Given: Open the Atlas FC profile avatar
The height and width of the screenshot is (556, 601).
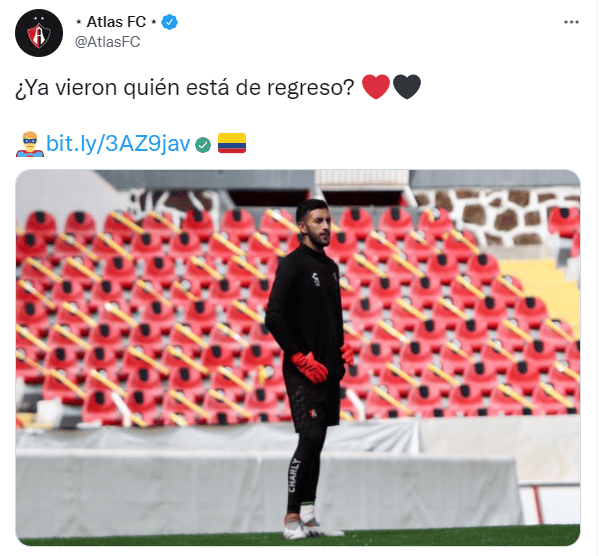Looking at the screenshot, I should pos(39,33).
